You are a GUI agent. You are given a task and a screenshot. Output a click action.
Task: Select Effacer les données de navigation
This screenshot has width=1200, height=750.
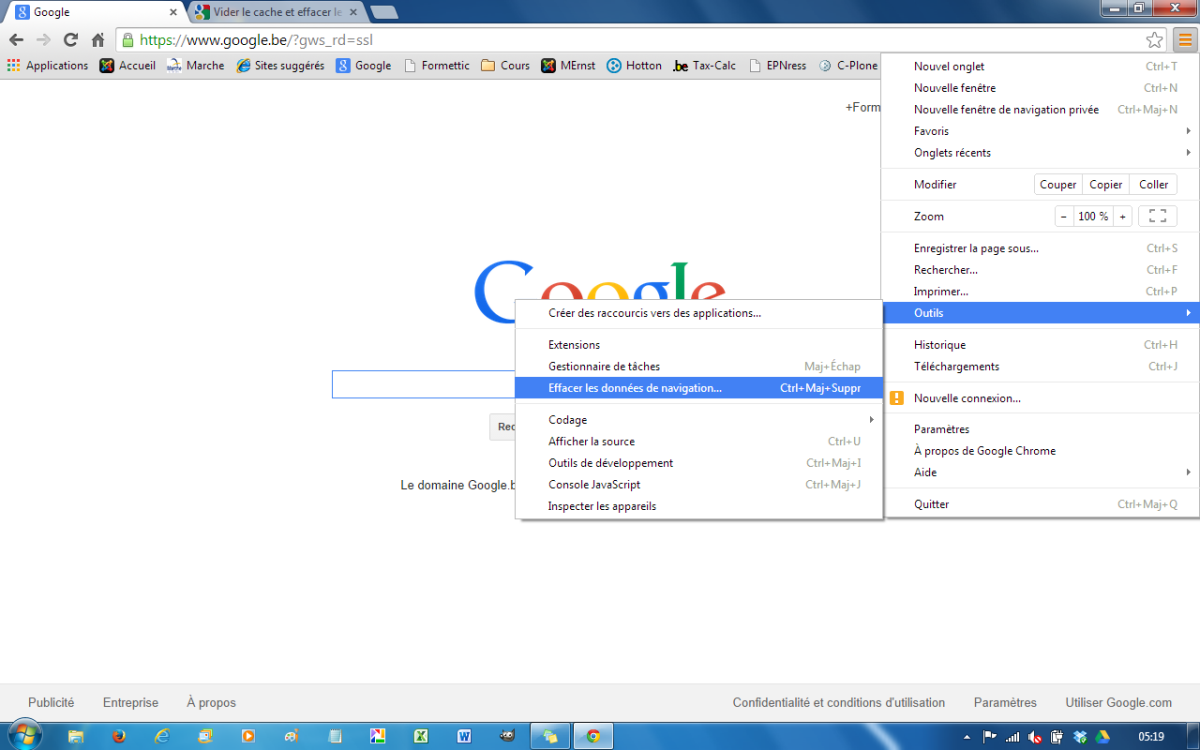point(699,388)
